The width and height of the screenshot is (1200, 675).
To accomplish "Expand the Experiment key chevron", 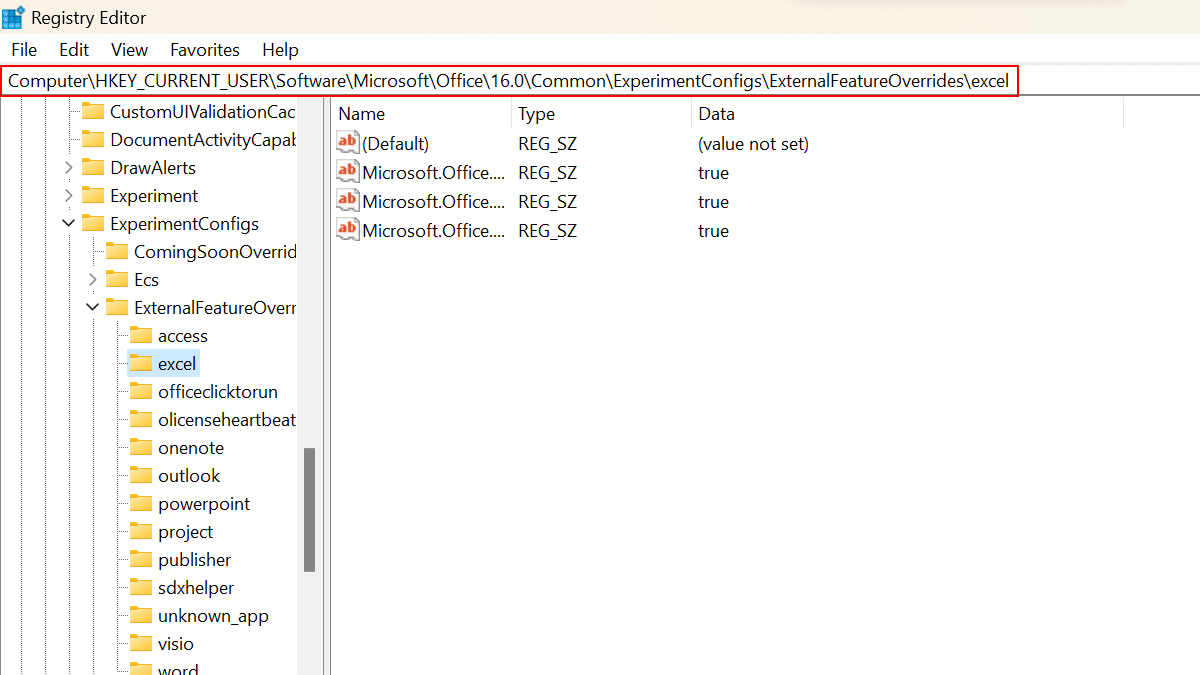I will point(69,196).
